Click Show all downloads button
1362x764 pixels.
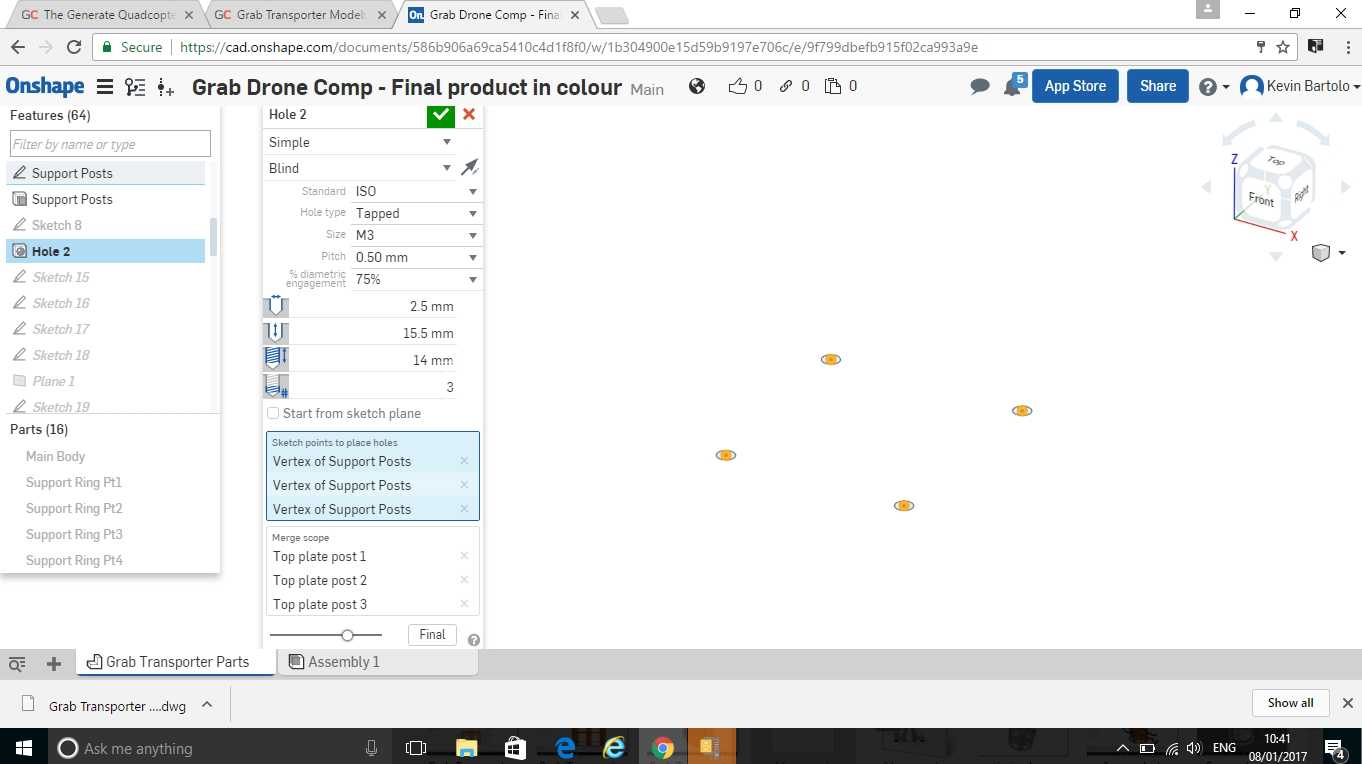pos(1290,703)
